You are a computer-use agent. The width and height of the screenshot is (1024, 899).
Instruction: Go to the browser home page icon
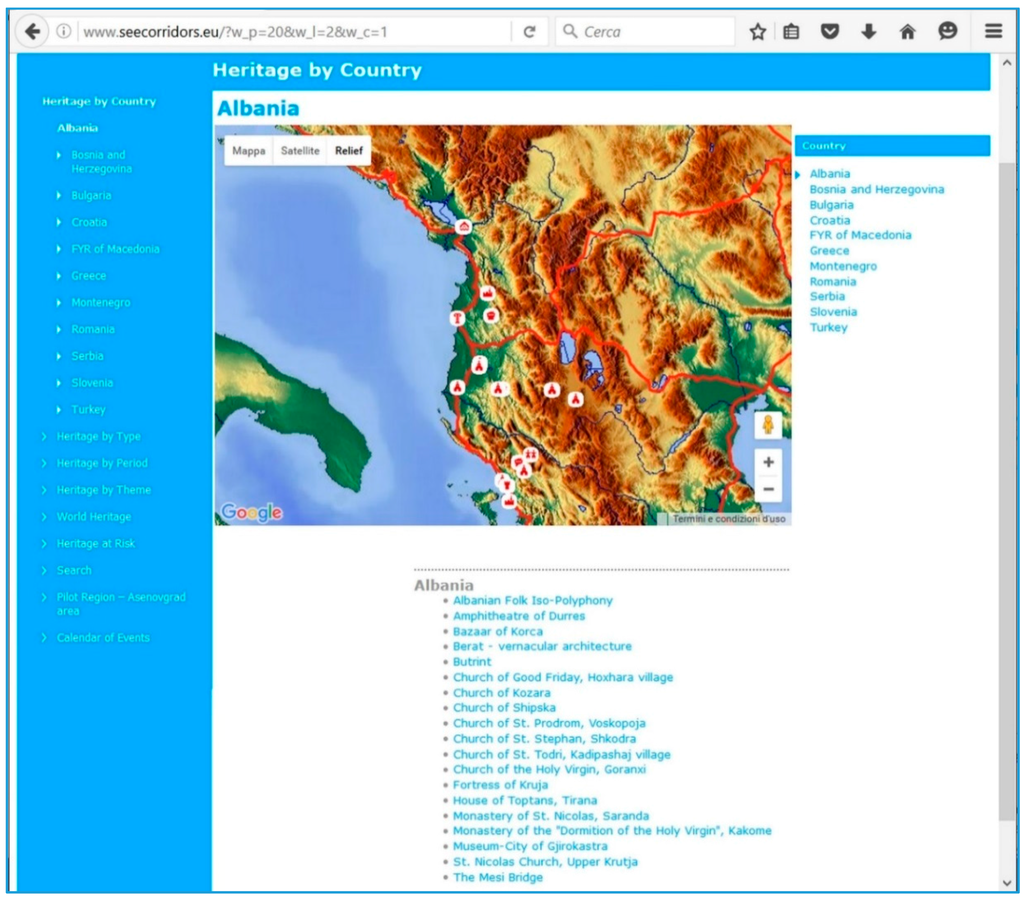pyautogui.click(x=908, y=32)
